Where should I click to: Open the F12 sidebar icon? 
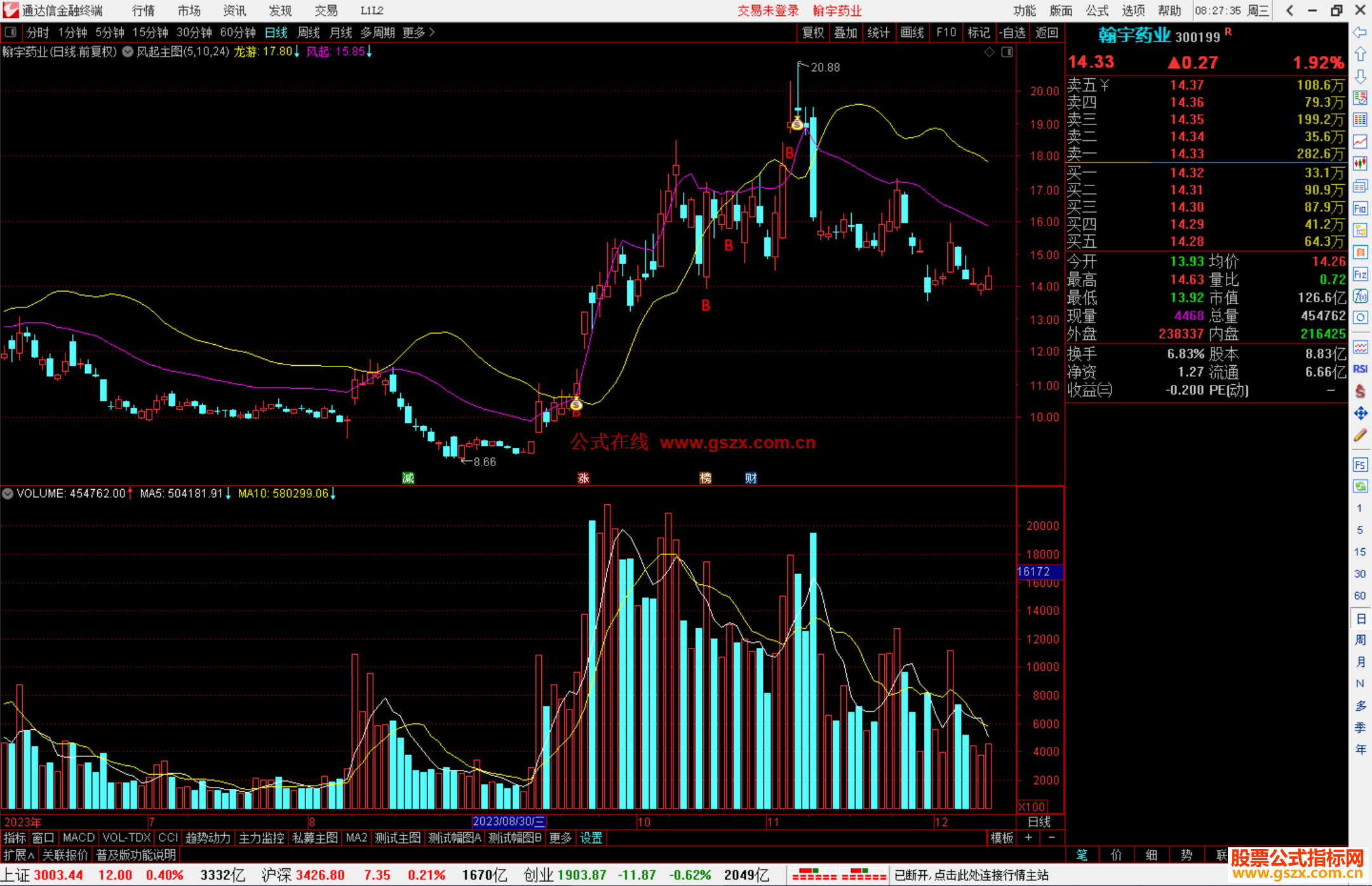(1360, 274)
